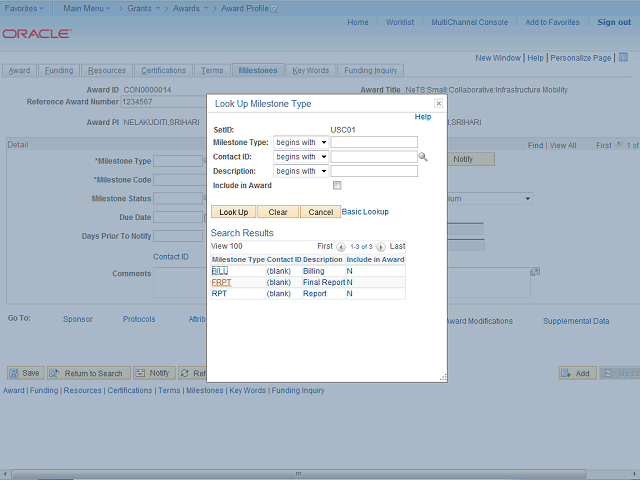Cancel the milestone type lookup

pos(320,212)
